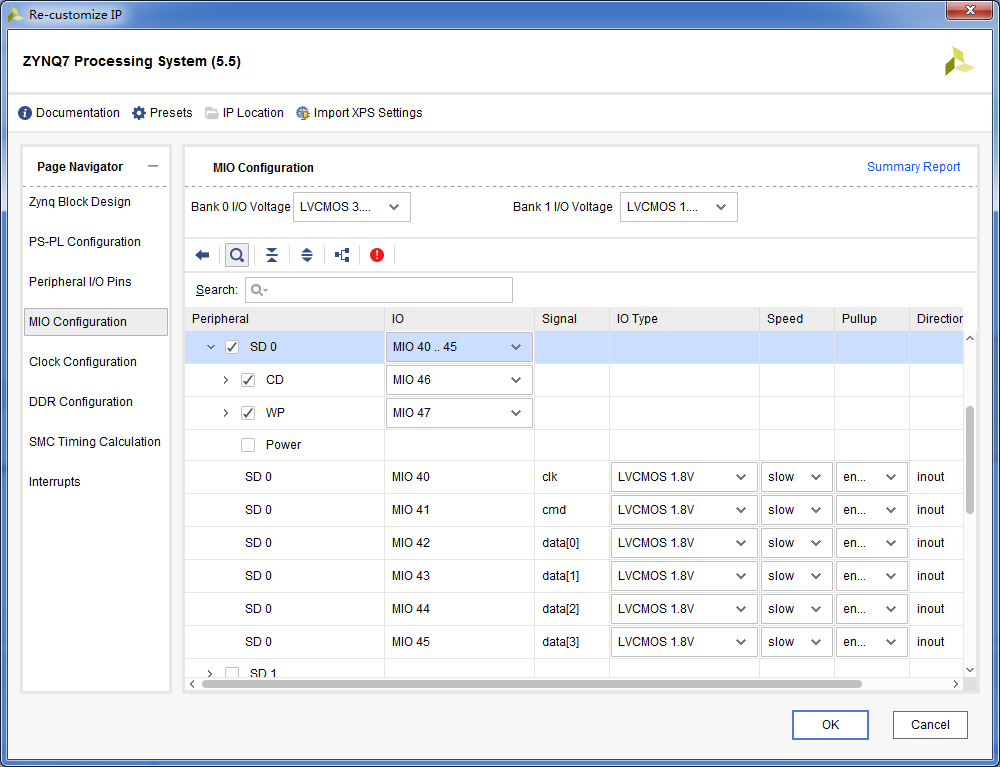1000x767 pixels.
Task: Click the Xilinx logo icon
Action: click(x=959, y=61)
